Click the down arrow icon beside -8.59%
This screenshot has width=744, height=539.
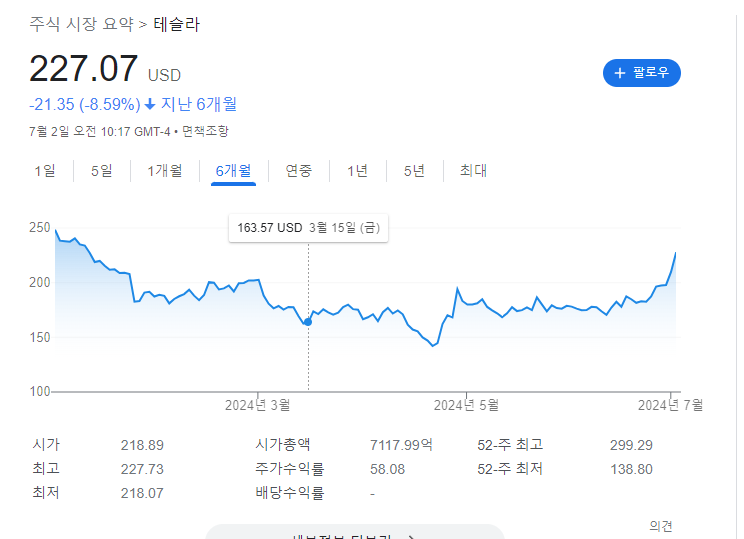(150, 104)
